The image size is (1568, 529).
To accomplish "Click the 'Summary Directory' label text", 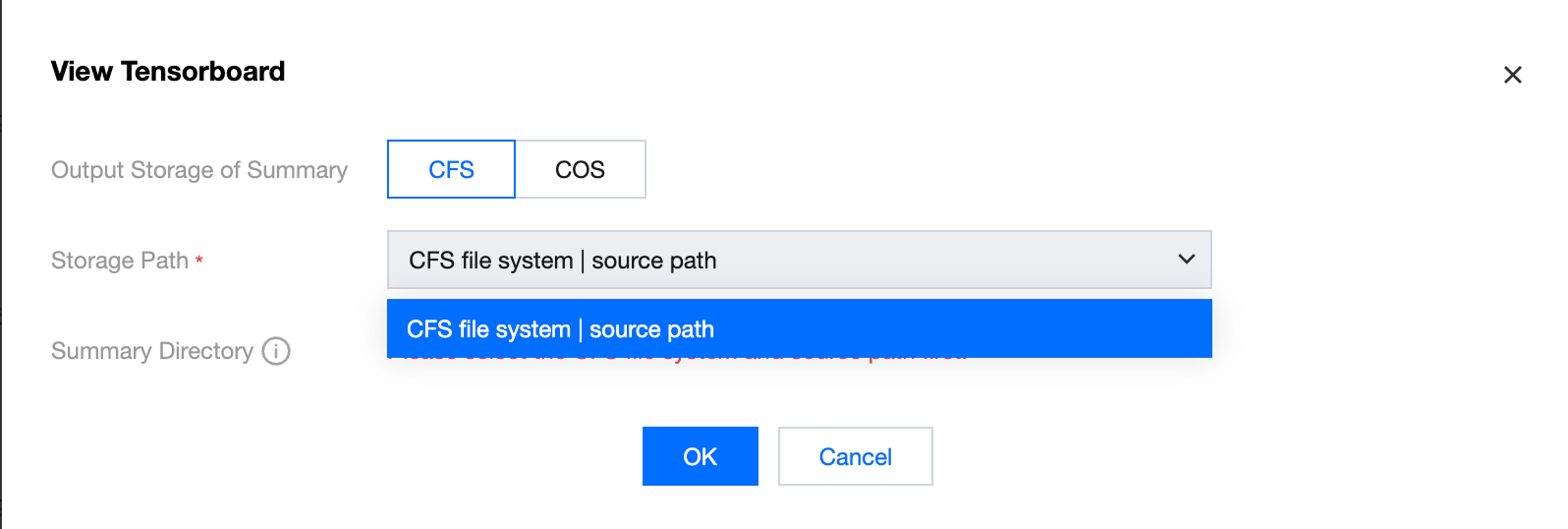I will [152, 351].
